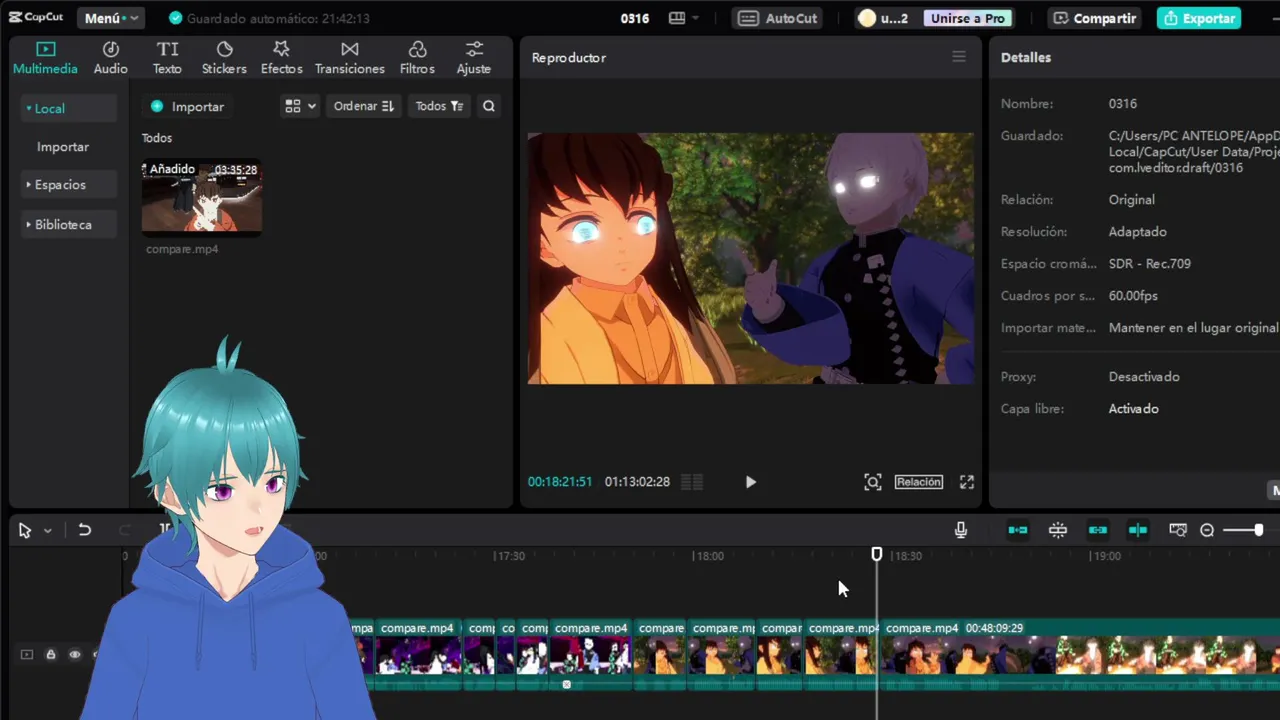Open the layout switcher dropdown
Viewport: 1280px width, 720px height.
click(684, 18)
